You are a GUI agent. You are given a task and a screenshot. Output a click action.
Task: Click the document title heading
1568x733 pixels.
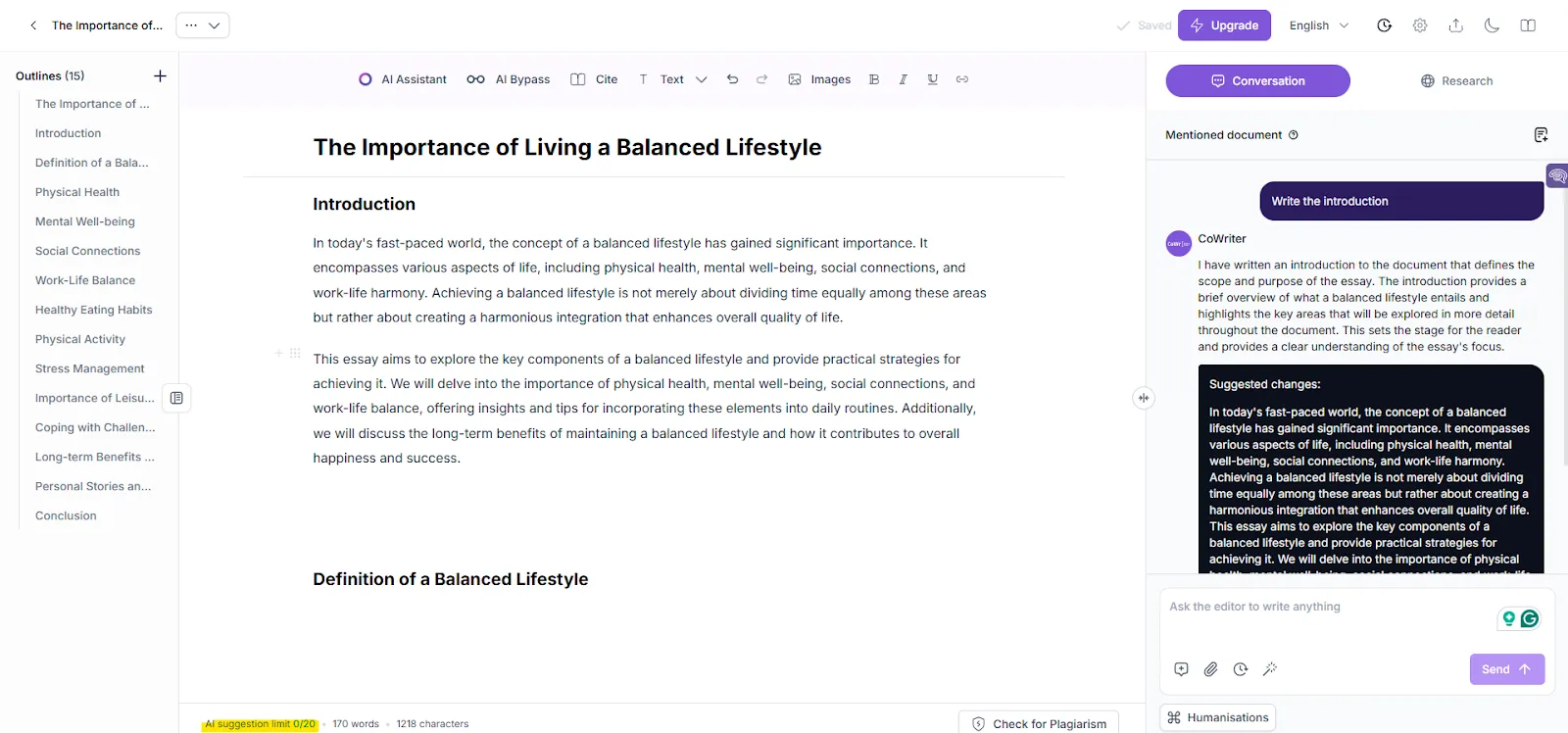tap(567, 147)
